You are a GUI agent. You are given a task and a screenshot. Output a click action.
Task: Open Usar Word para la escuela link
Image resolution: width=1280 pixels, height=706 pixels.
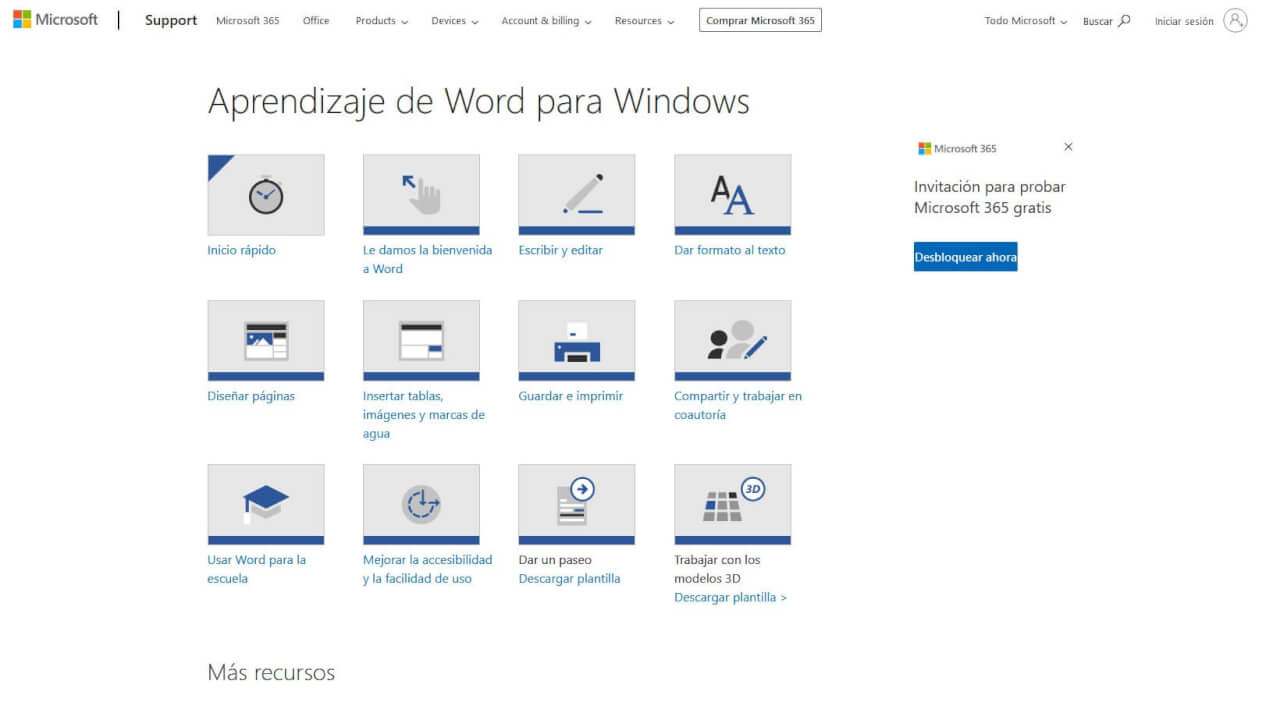pos(257,569)
